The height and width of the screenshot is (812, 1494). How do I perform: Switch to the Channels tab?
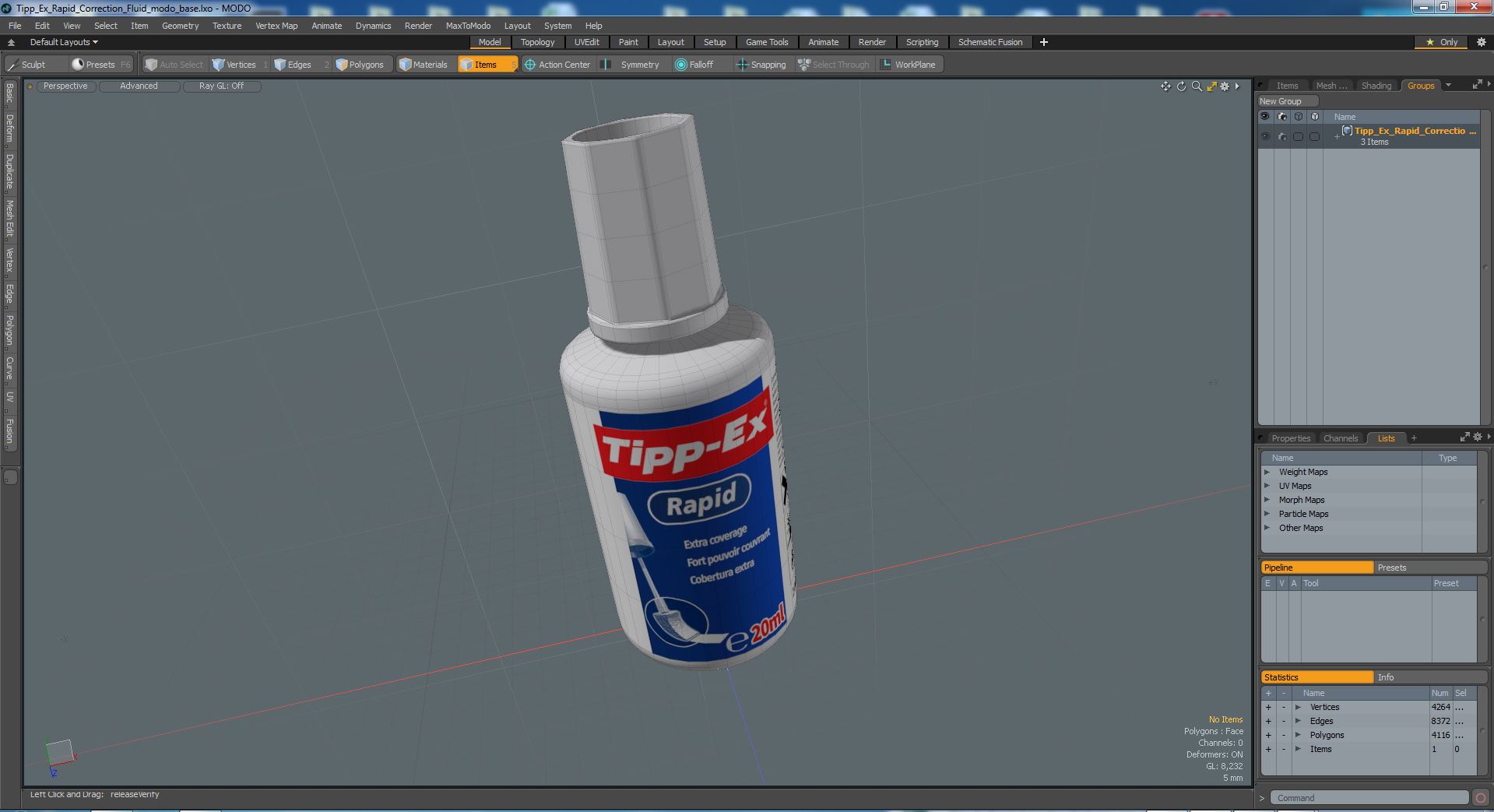click(1340, 438)
